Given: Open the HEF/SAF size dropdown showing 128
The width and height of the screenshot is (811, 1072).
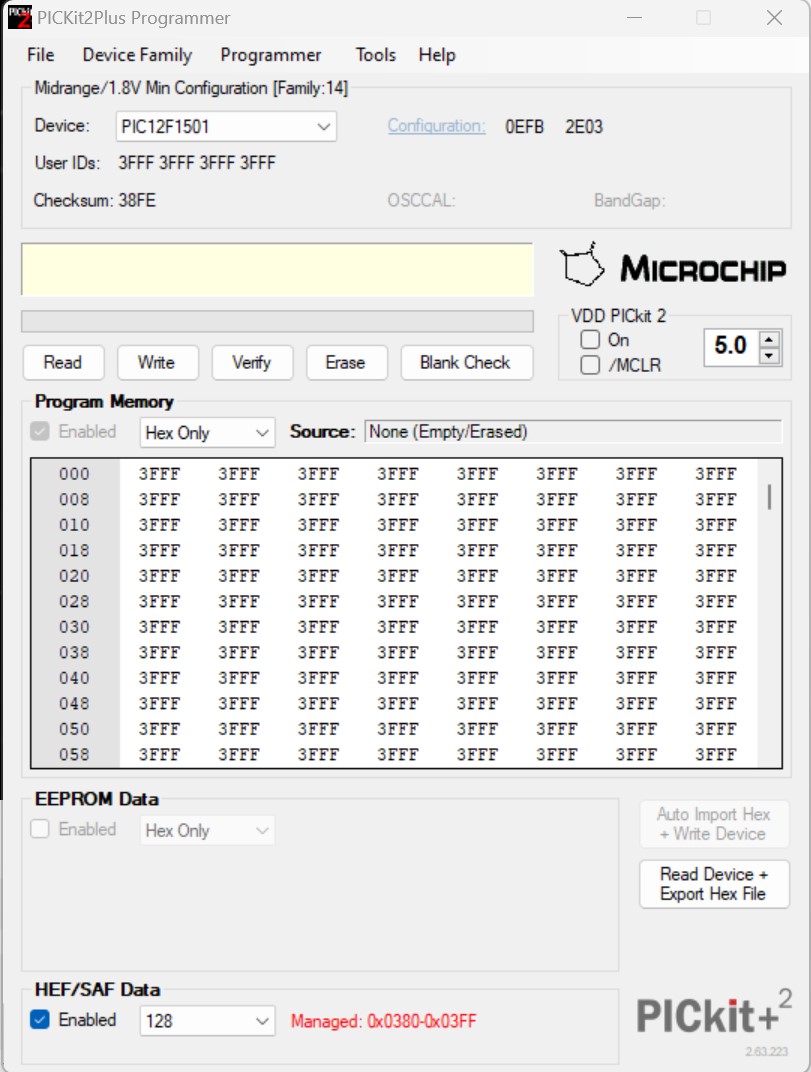Looking at the screenshot, I should tap(207, 1021).
